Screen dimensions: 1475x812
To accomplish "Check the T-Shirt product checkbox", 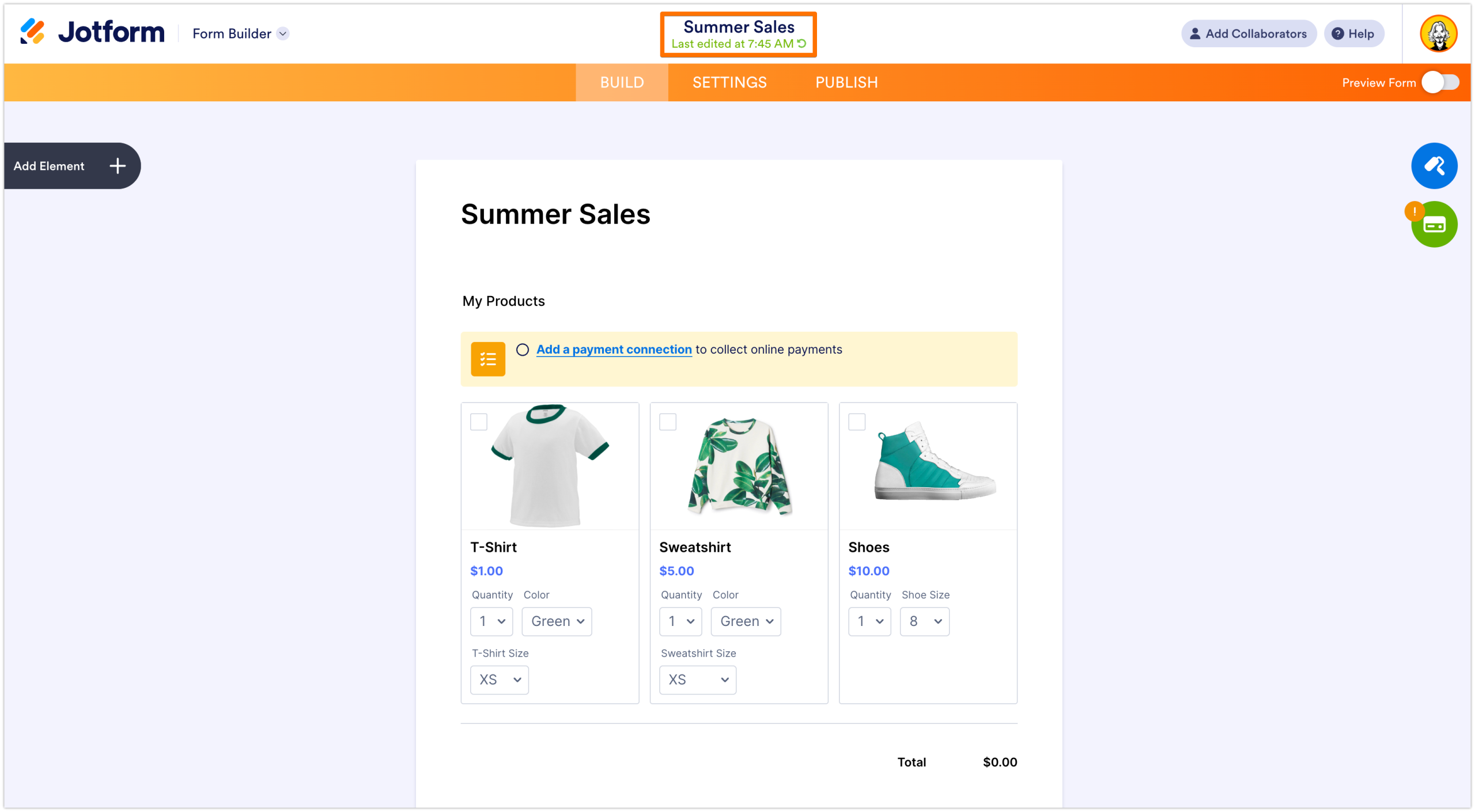I will [478, 422].
